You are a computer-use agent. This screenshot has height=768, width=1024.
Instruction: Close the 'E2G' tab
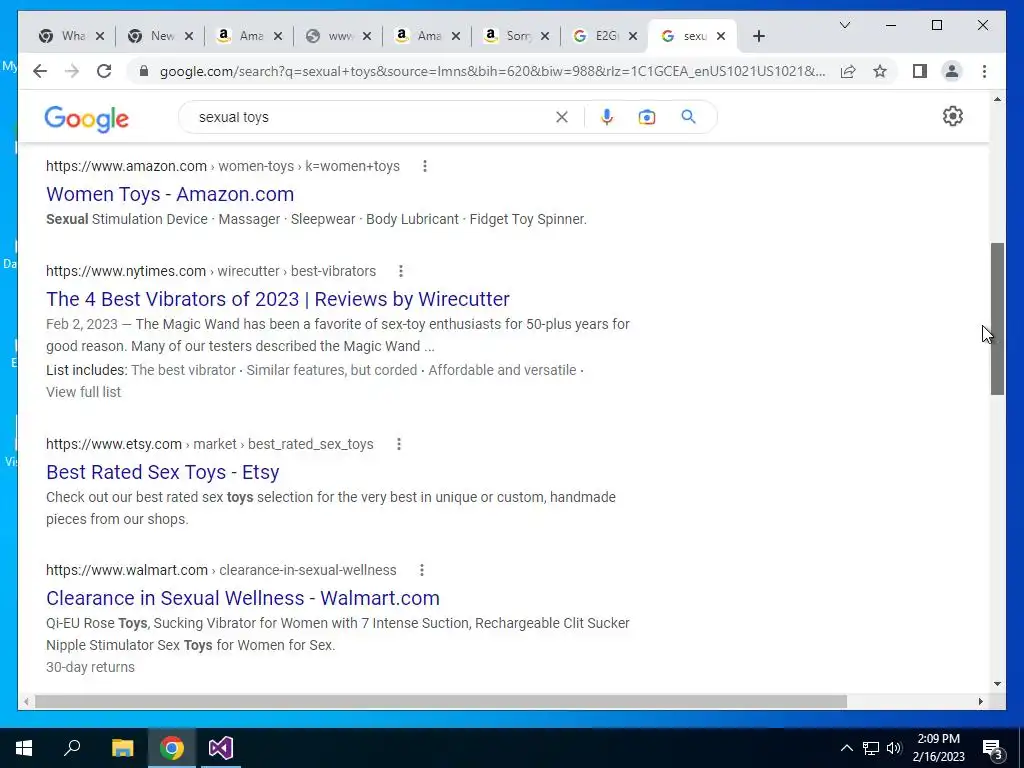click(633, 36)
